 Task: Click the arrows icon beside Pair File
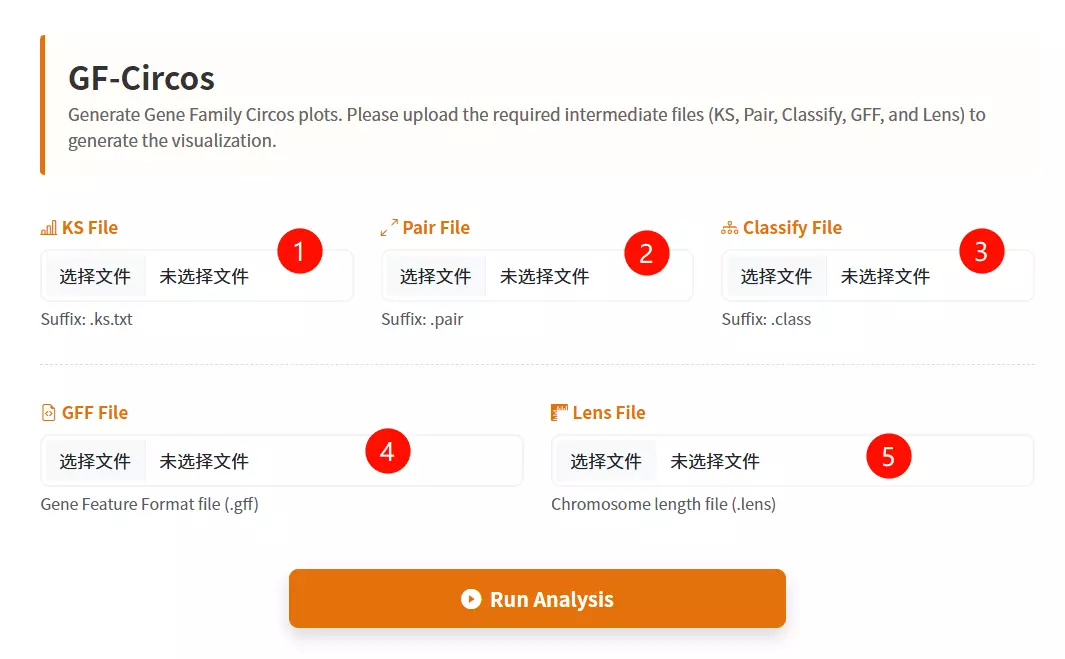click(x=389, y=228)
